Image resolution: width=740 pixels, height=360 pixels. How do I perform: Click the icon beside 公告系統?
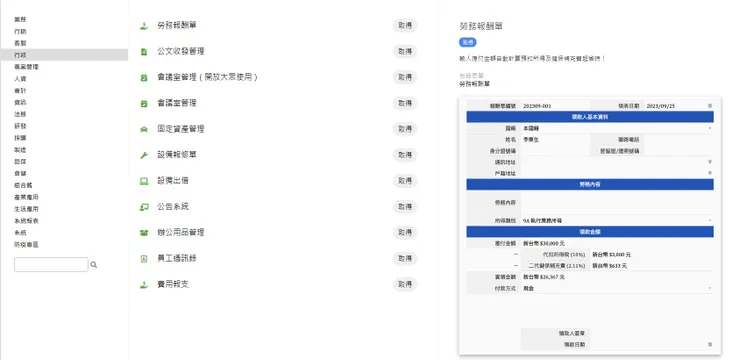coord(144,207)
